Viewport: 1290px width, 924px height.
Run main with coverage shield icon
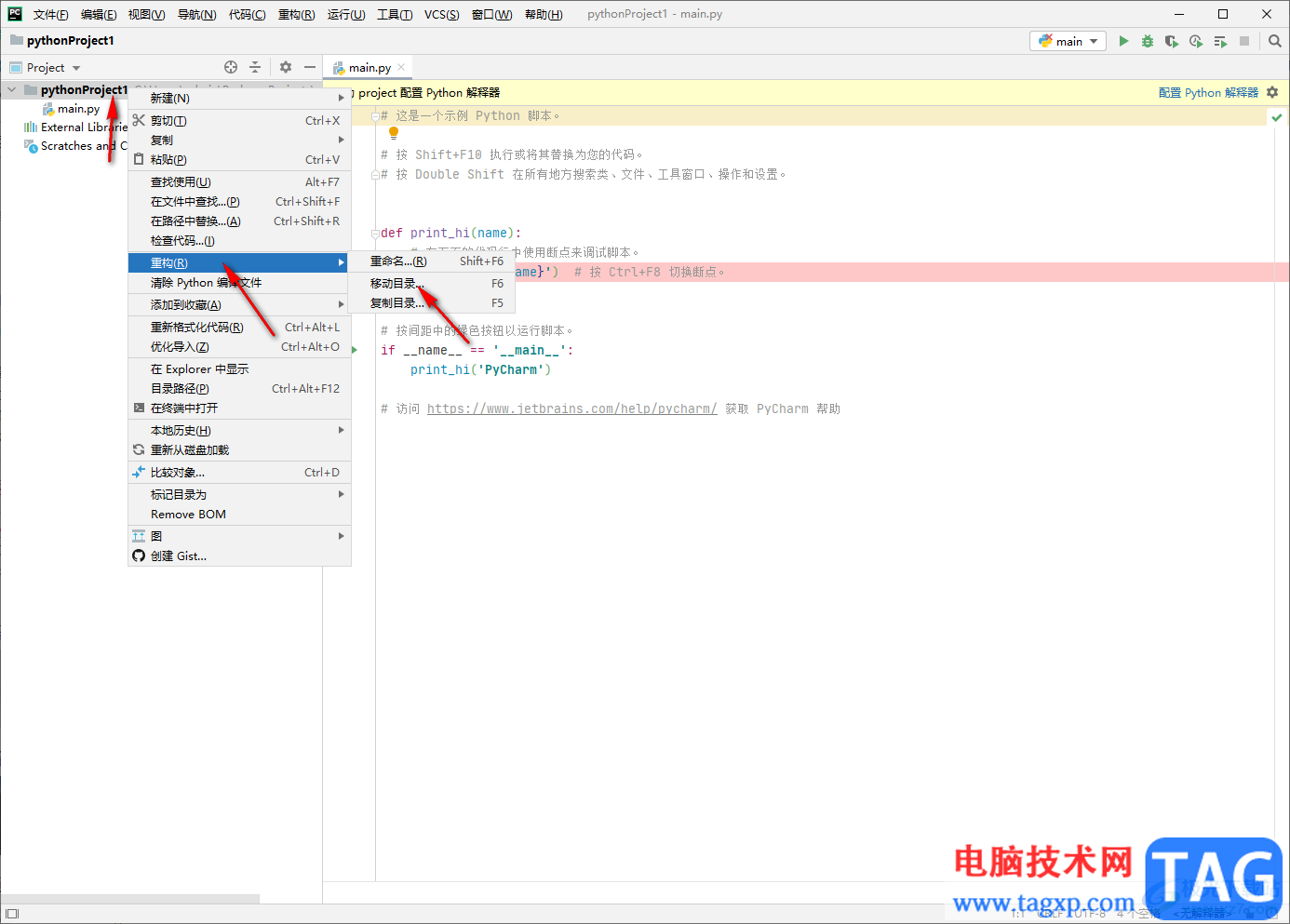click(x=1172, y=41)
